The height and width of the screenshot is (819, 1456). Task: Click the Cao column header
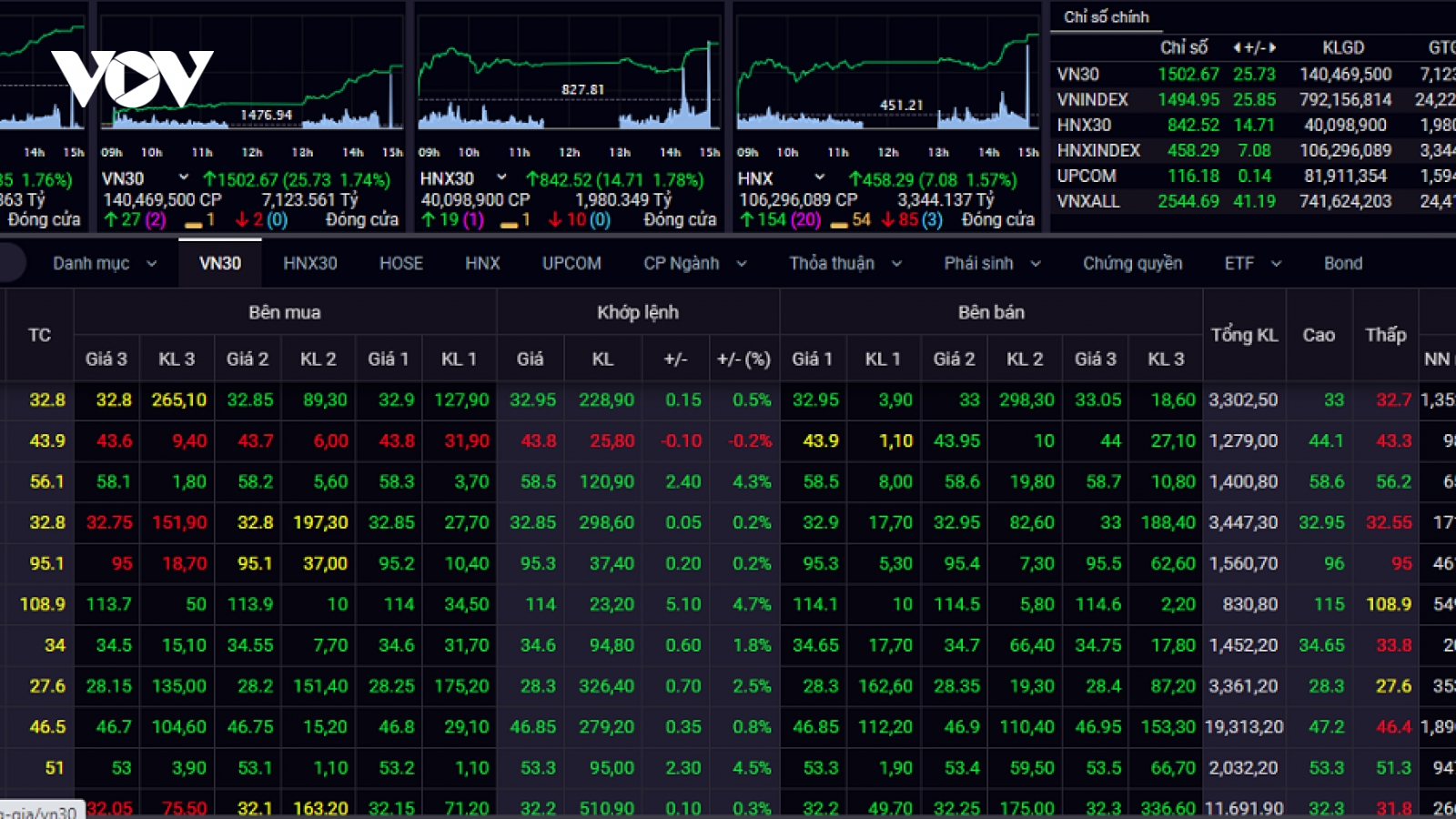[1319, 335]
